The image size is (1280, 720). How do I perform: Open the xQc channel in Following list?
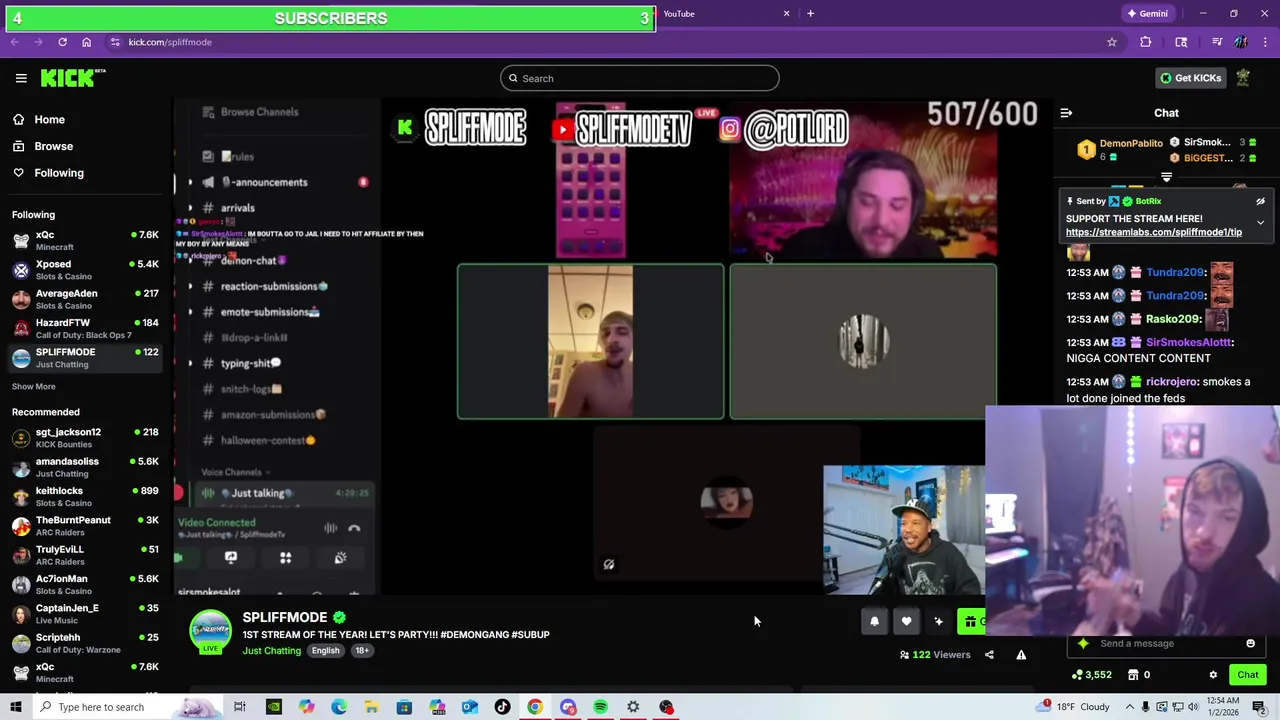(85, 241)
